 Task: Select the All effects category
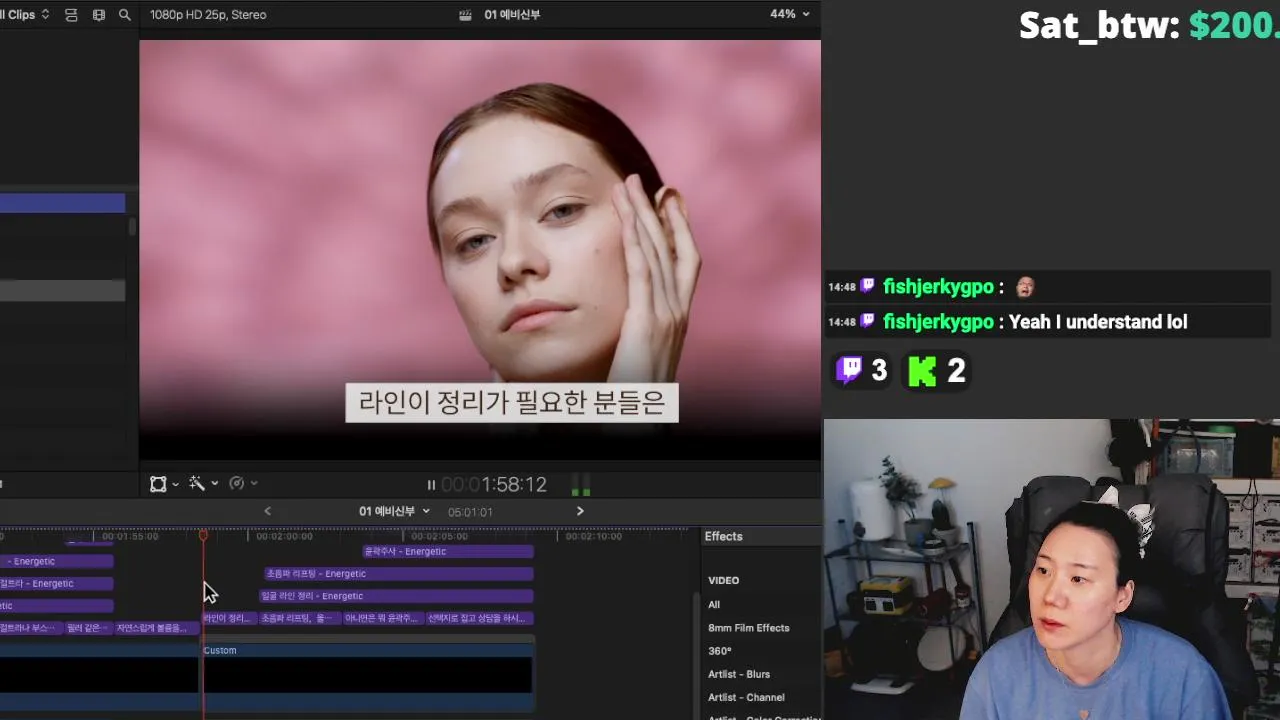coord(714,604)
